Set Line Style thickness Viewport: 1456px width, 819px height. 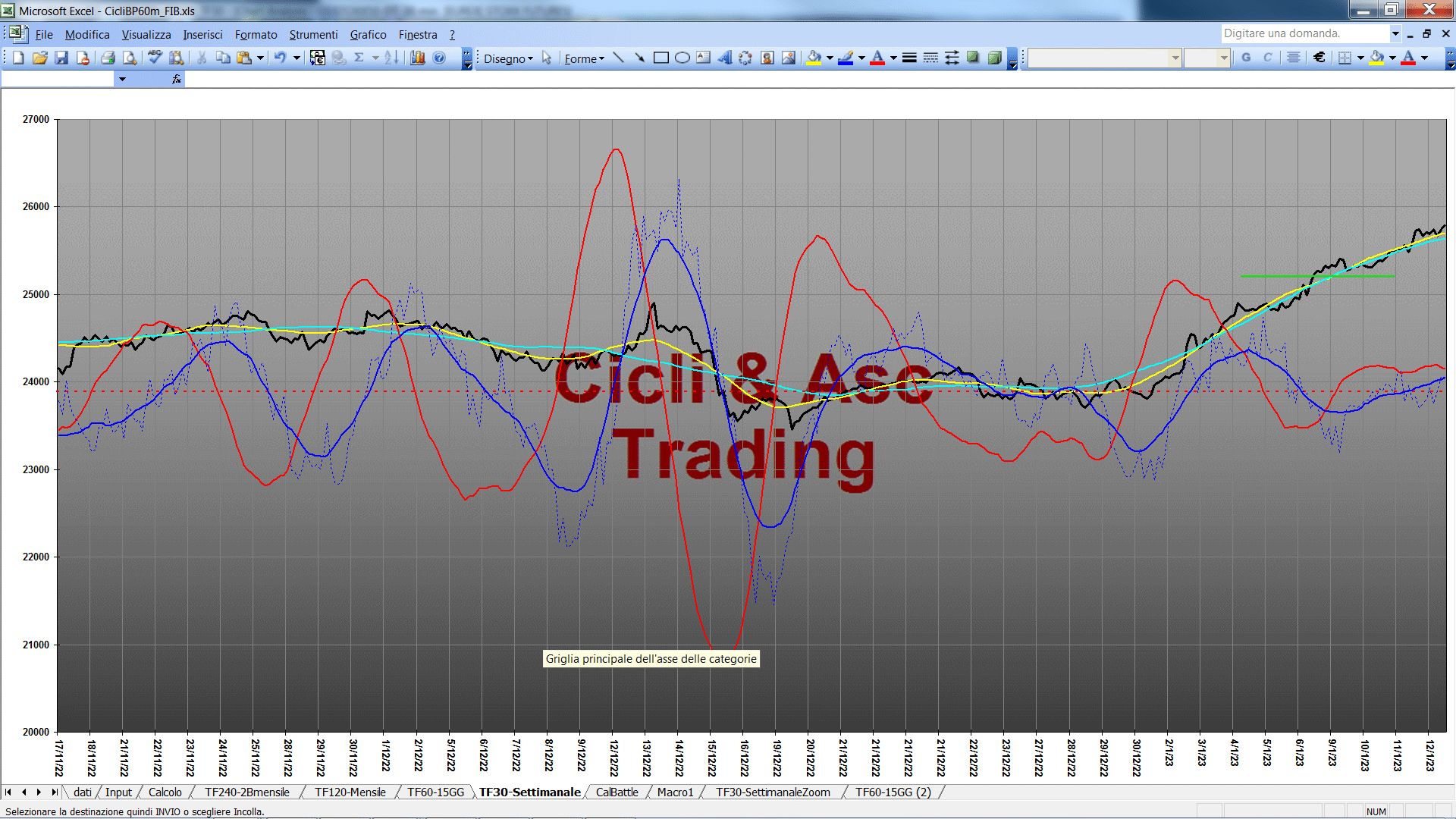909,58
